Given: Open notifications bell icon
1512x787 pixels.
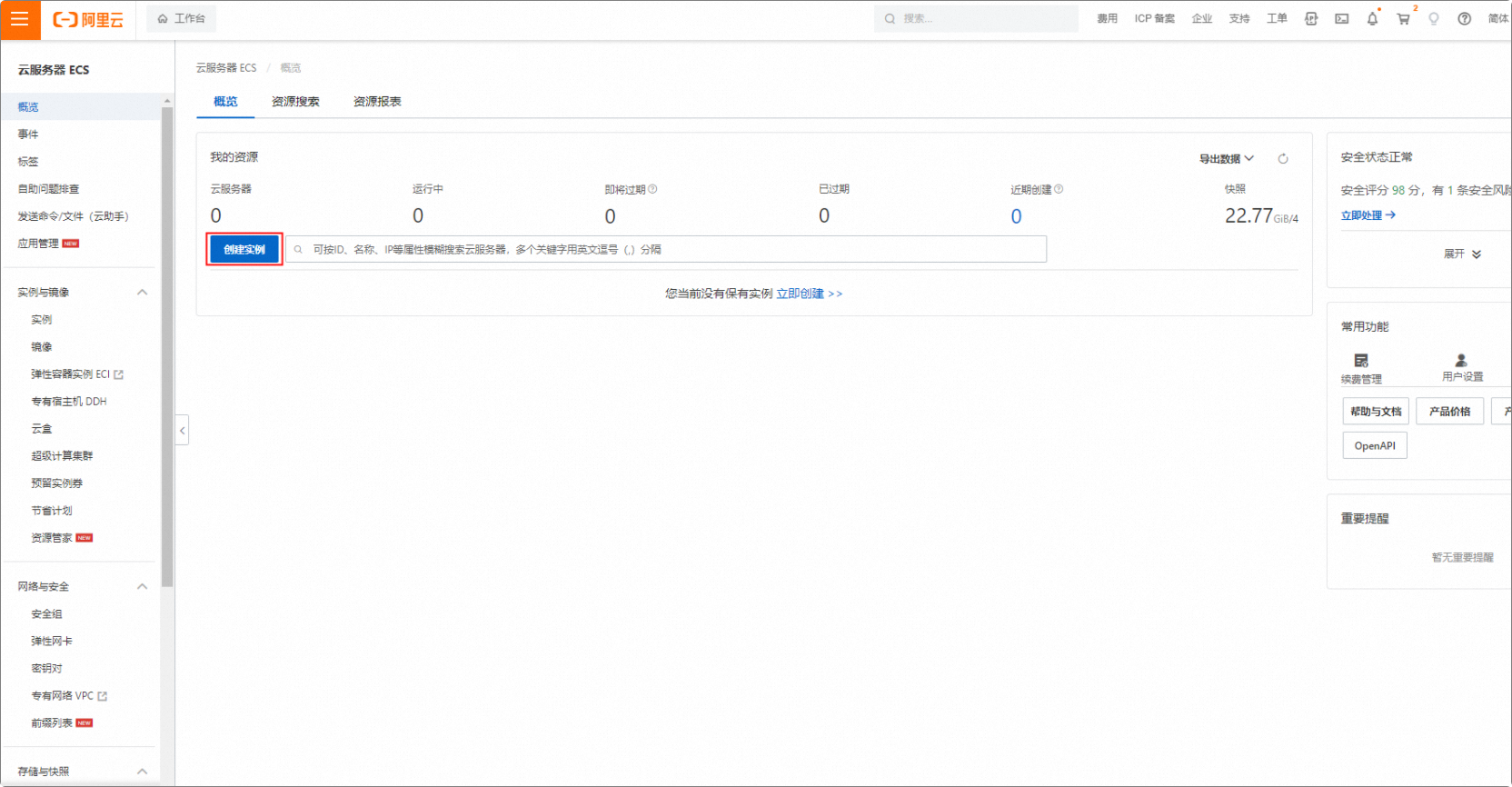Looking at the screenshot, I should pyautogui.click(x=1372, y=18).
